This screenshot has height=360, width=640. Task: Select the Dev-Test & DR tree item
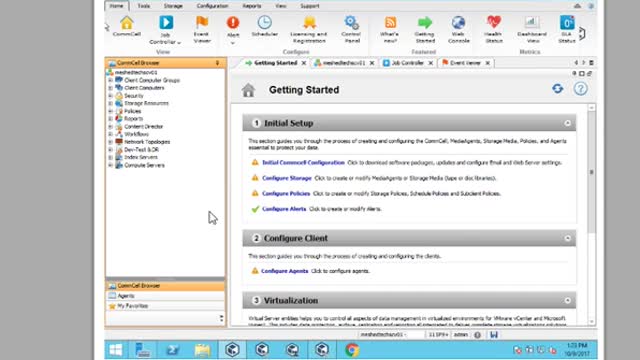[x=141, y=149]
